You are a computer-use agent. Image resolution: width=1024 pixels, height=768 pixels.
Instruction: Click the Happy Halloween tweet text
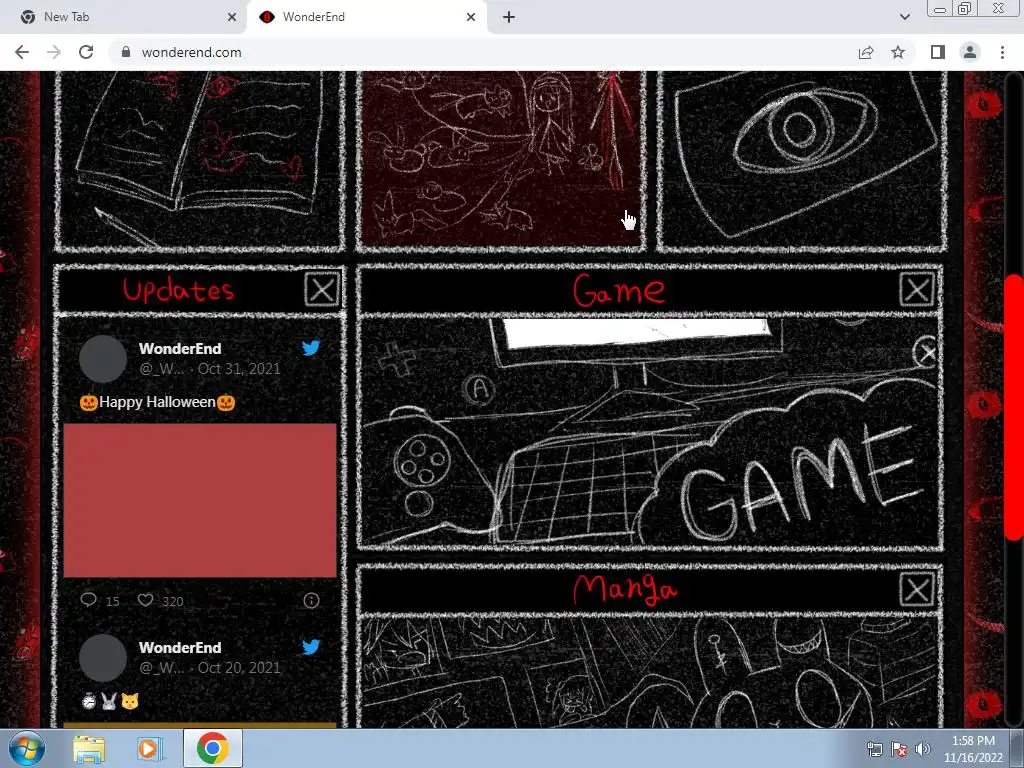coord(157,402)
